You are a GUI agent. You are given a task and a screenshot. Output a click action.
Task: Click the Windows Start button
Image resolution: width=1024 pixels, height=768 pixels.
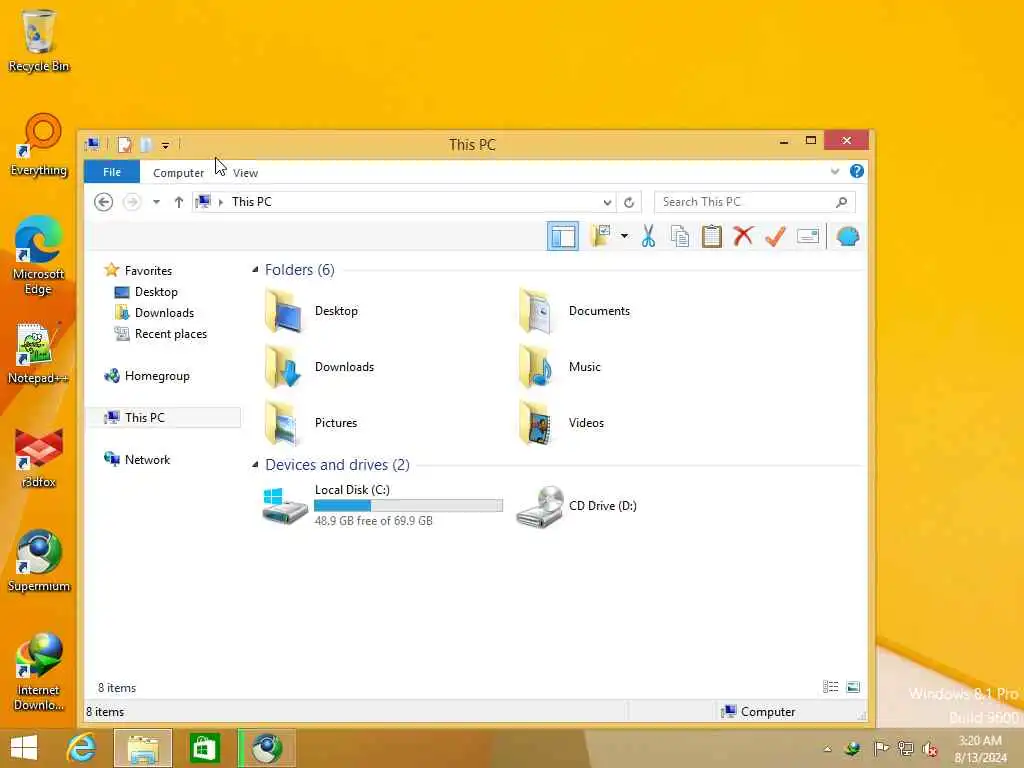24,748
